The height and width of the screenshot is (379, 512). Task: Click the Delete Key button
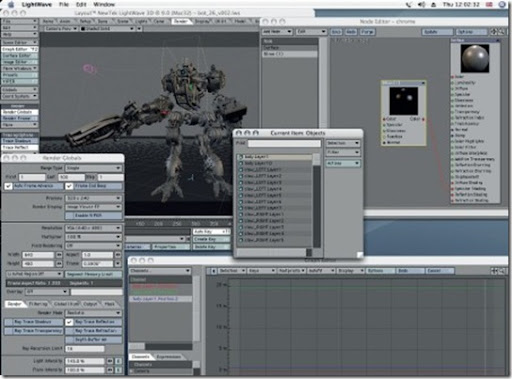(211, 247)
